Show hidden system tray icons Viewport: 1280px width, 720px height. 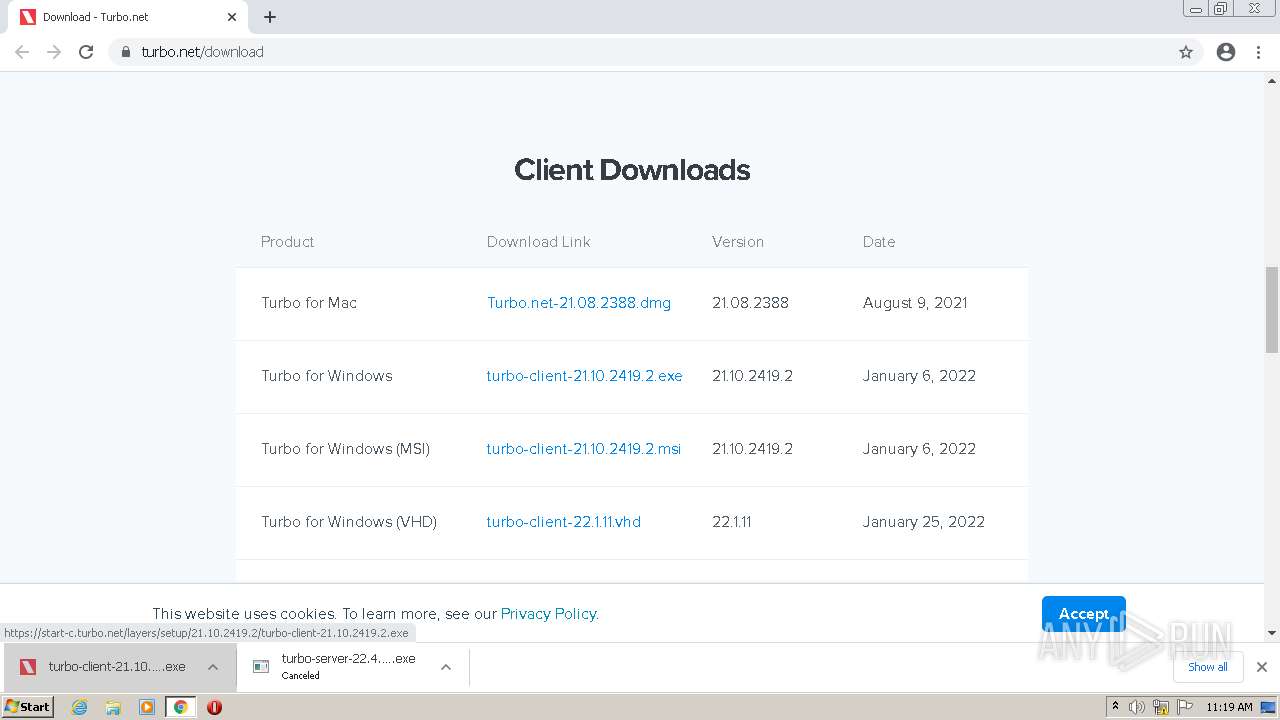point(1115,707)
